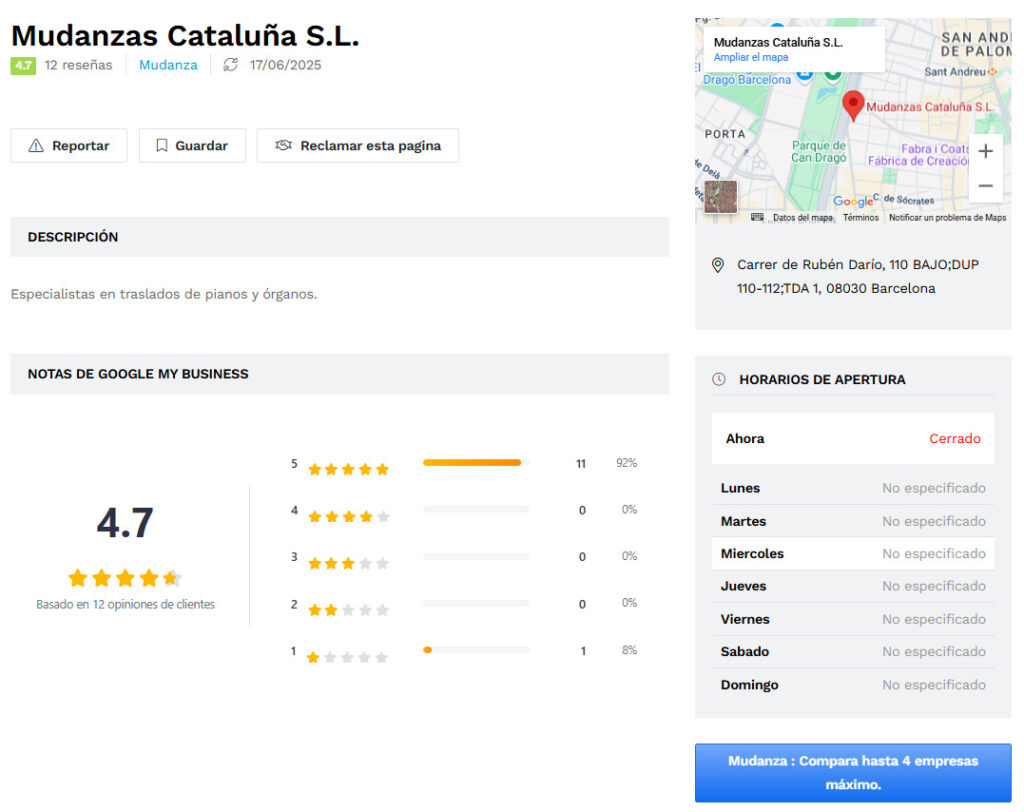Click the handshake icon on Reclamar esta pagina

[x=283, y=146]
